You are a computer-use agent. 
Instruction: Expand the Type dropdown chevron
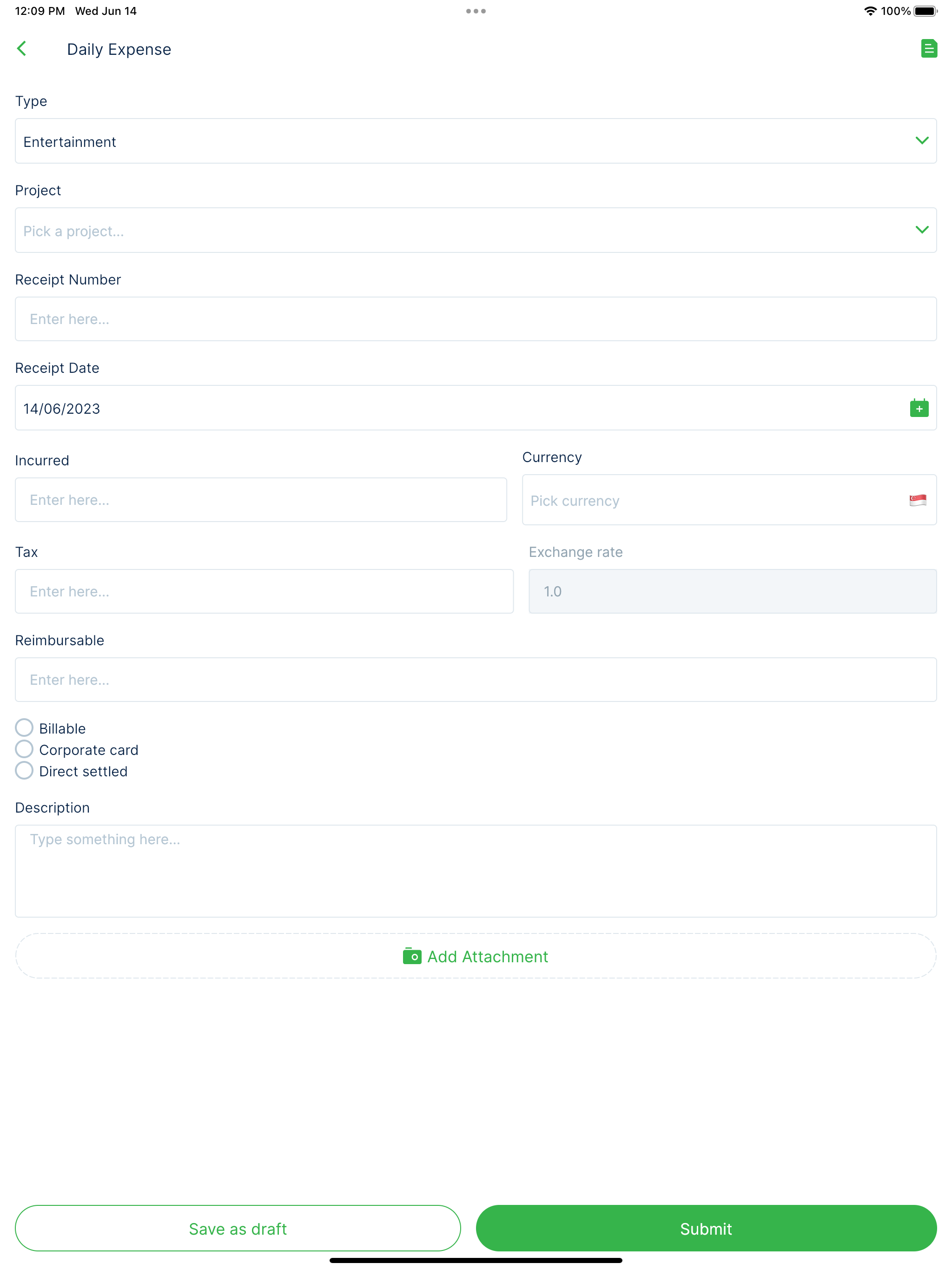point(922,141)
